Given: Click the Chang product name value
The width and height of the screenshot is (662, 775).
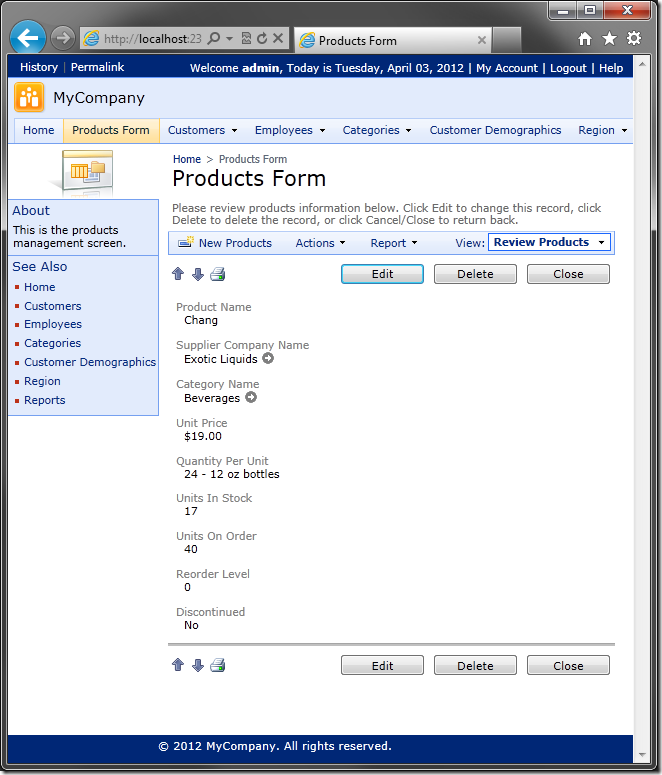Looking at the screenshot, I should click(x=201, y=320).
